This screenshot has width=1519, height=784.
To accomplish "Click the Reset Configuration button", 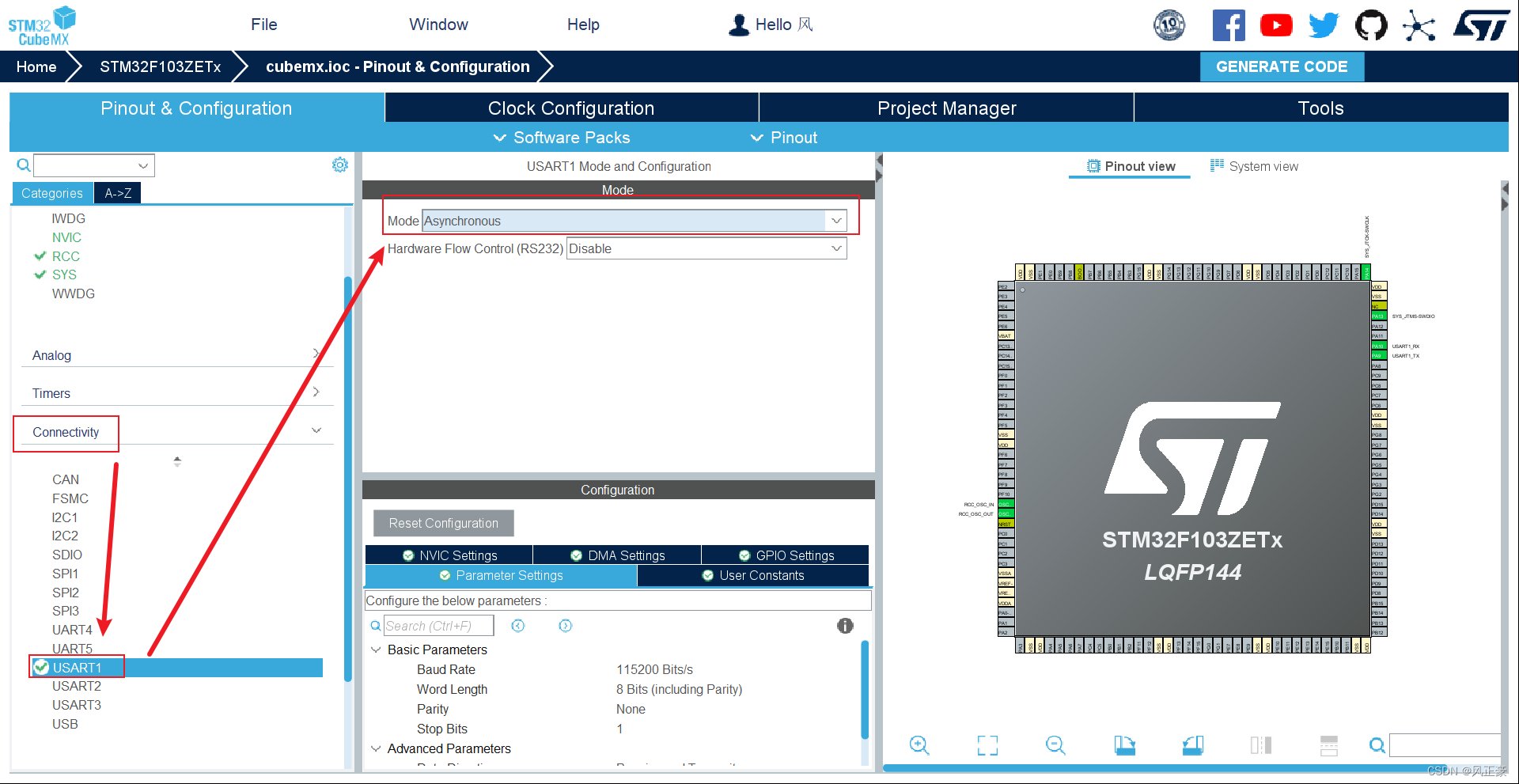I will click(x=444, y=523).
